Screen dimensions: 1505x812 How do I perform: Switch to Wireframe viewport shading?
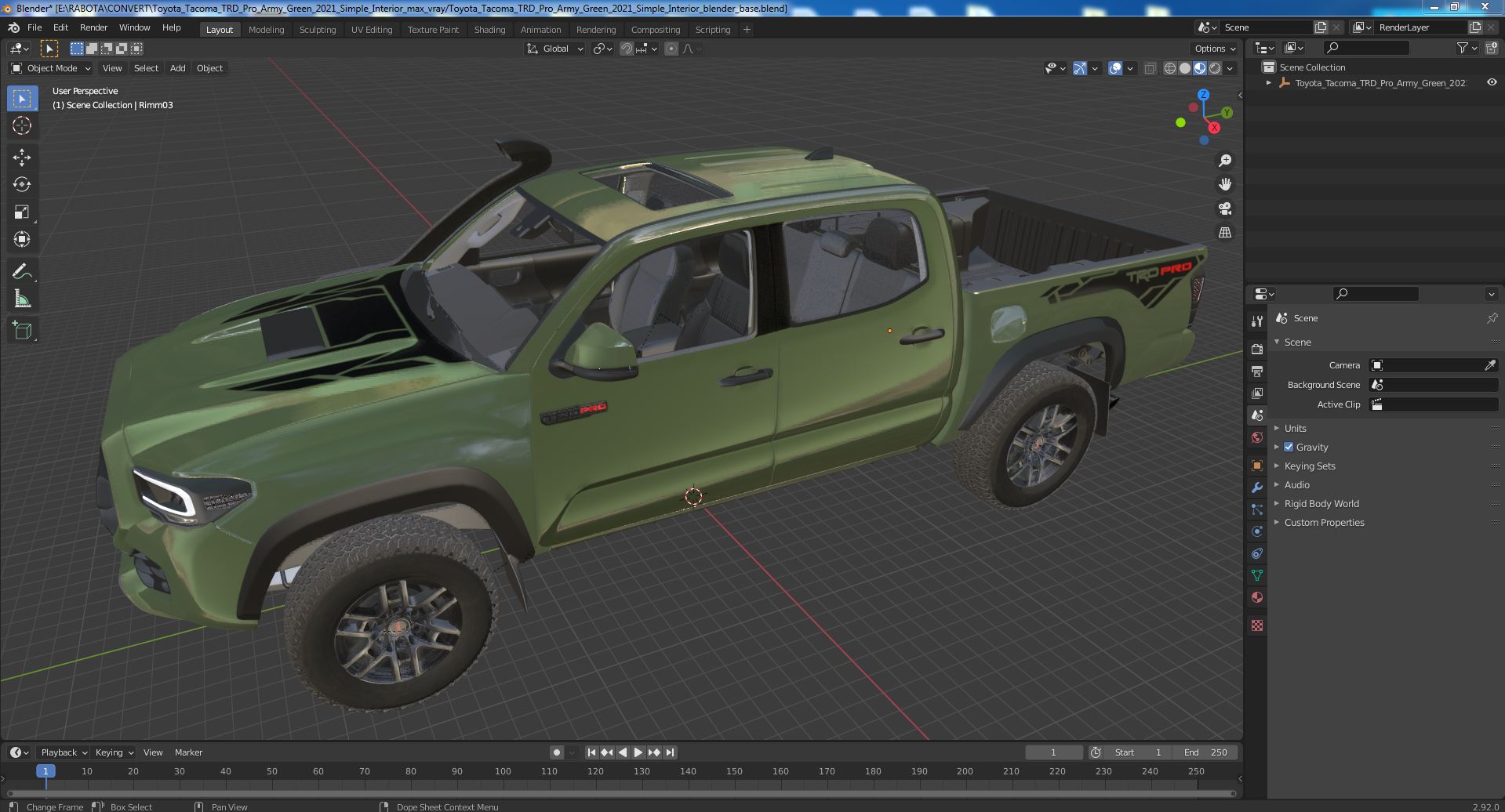tap(1169, 68)
